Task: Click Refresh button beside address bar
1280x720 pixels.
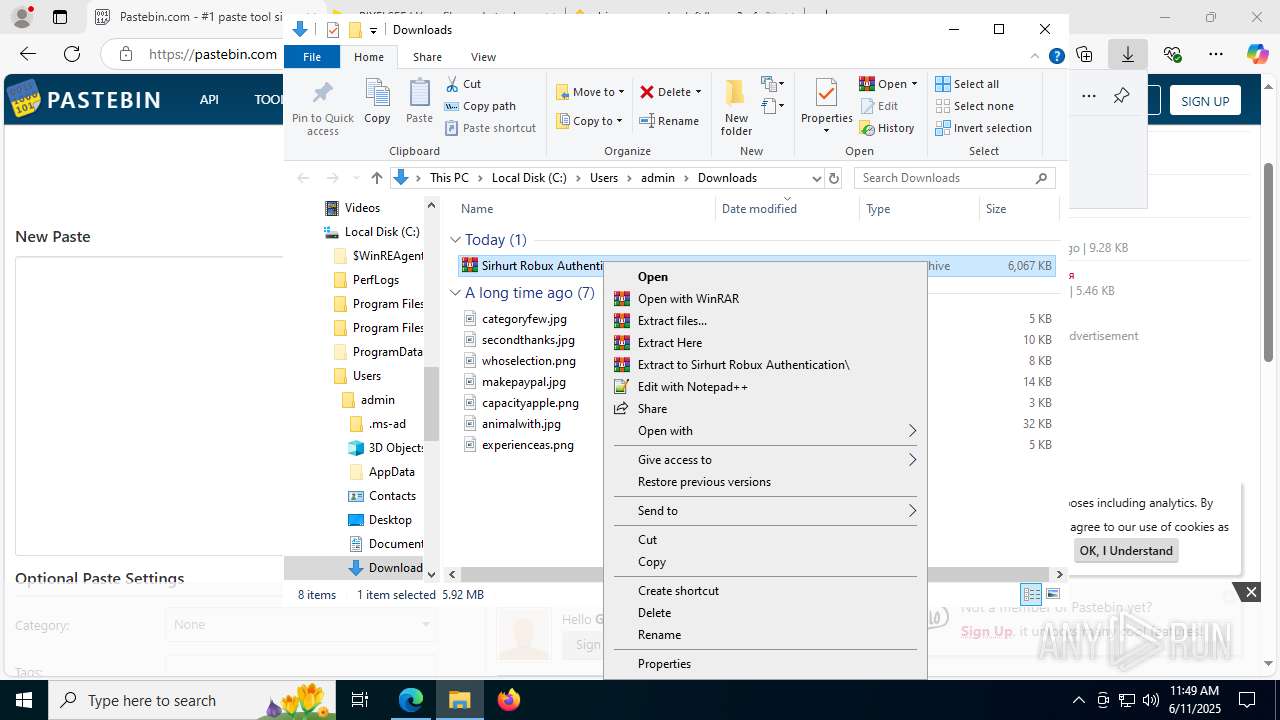Action: click(835, 178)
